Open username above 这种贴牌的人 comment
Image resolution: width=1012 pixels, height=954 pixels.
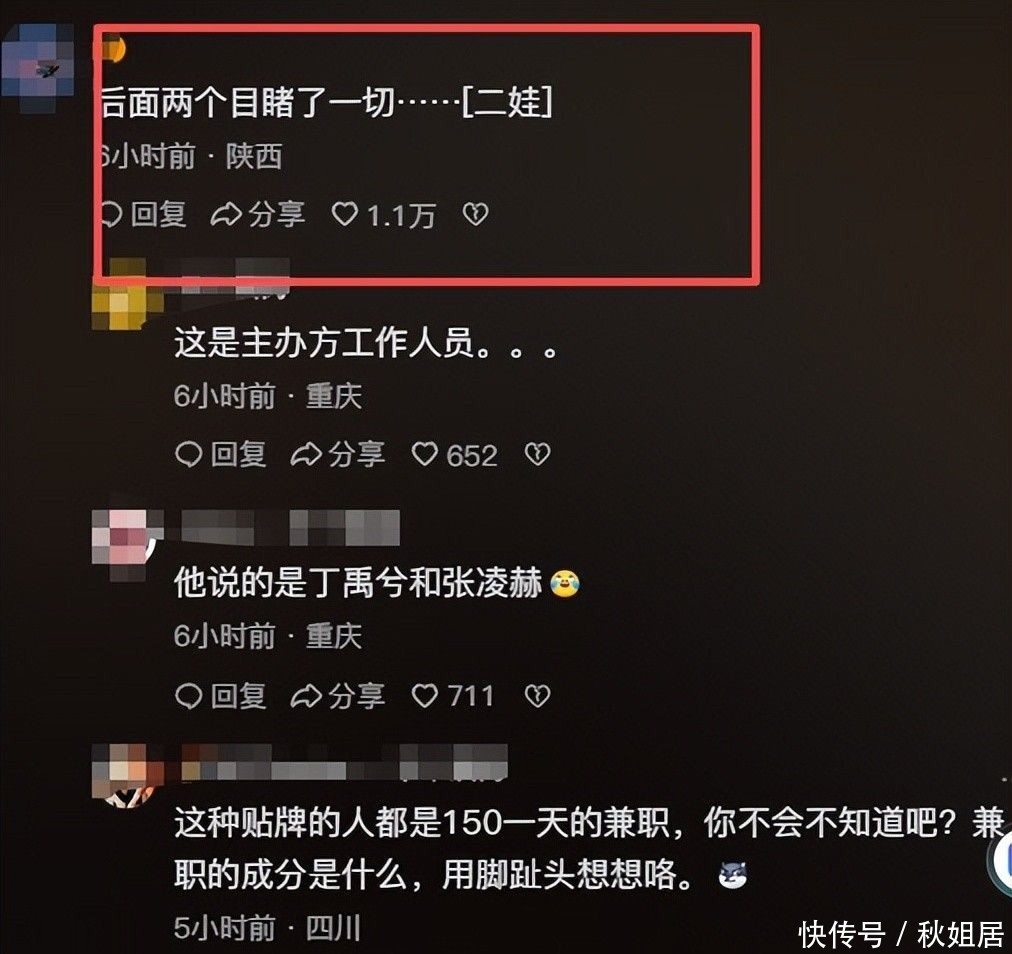(345, 762)
